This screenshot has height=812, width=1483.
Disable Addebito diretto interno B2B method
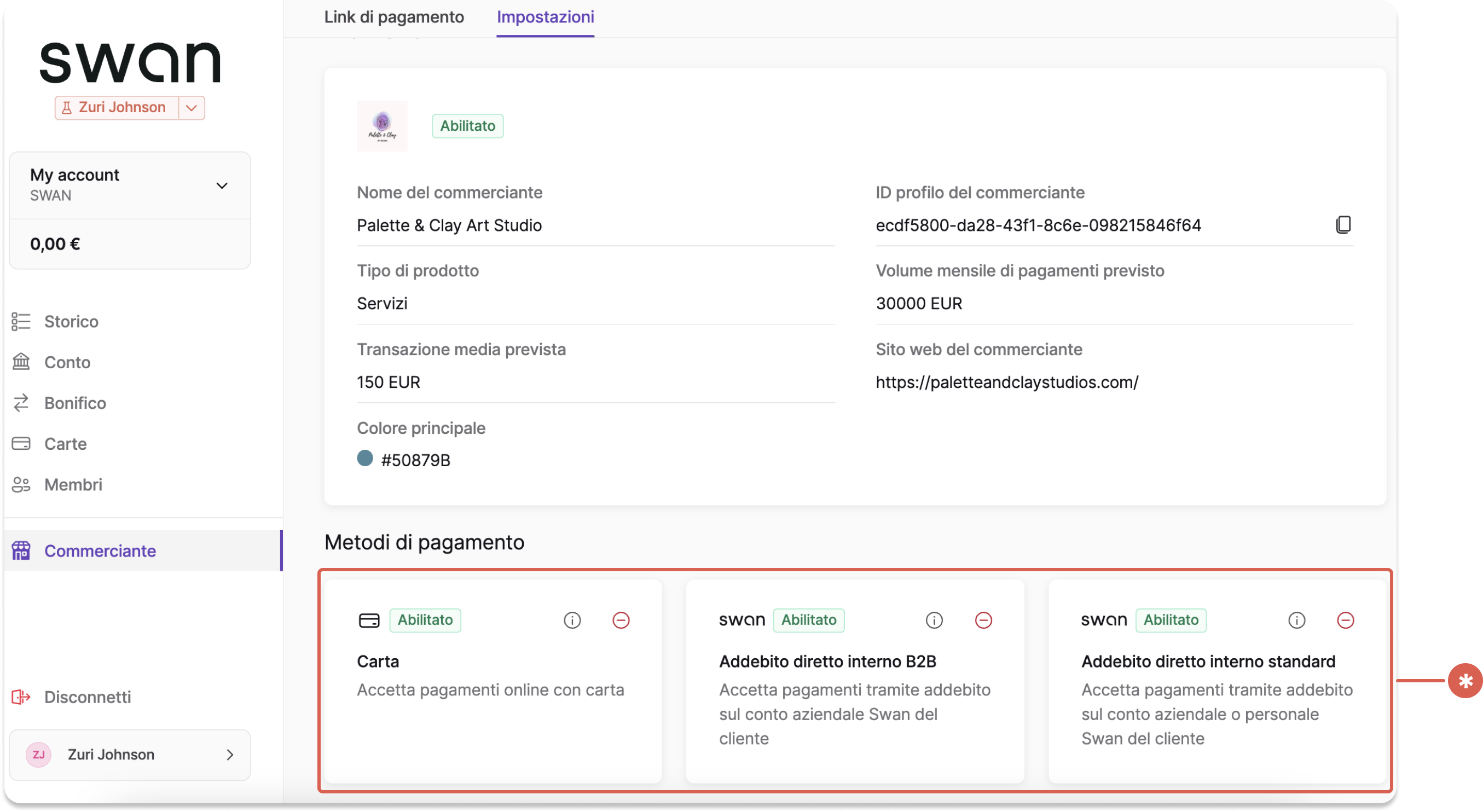[983, 620]
